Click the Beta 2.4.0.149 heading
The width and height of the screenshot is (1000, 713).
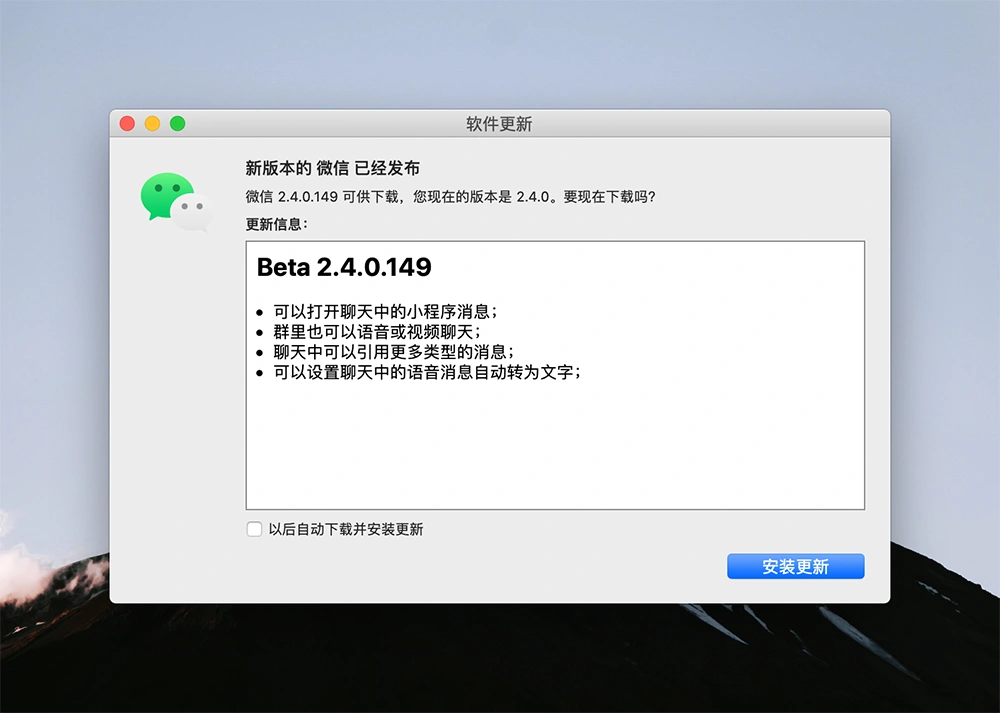pyautogui.click(x=344, y=267)
